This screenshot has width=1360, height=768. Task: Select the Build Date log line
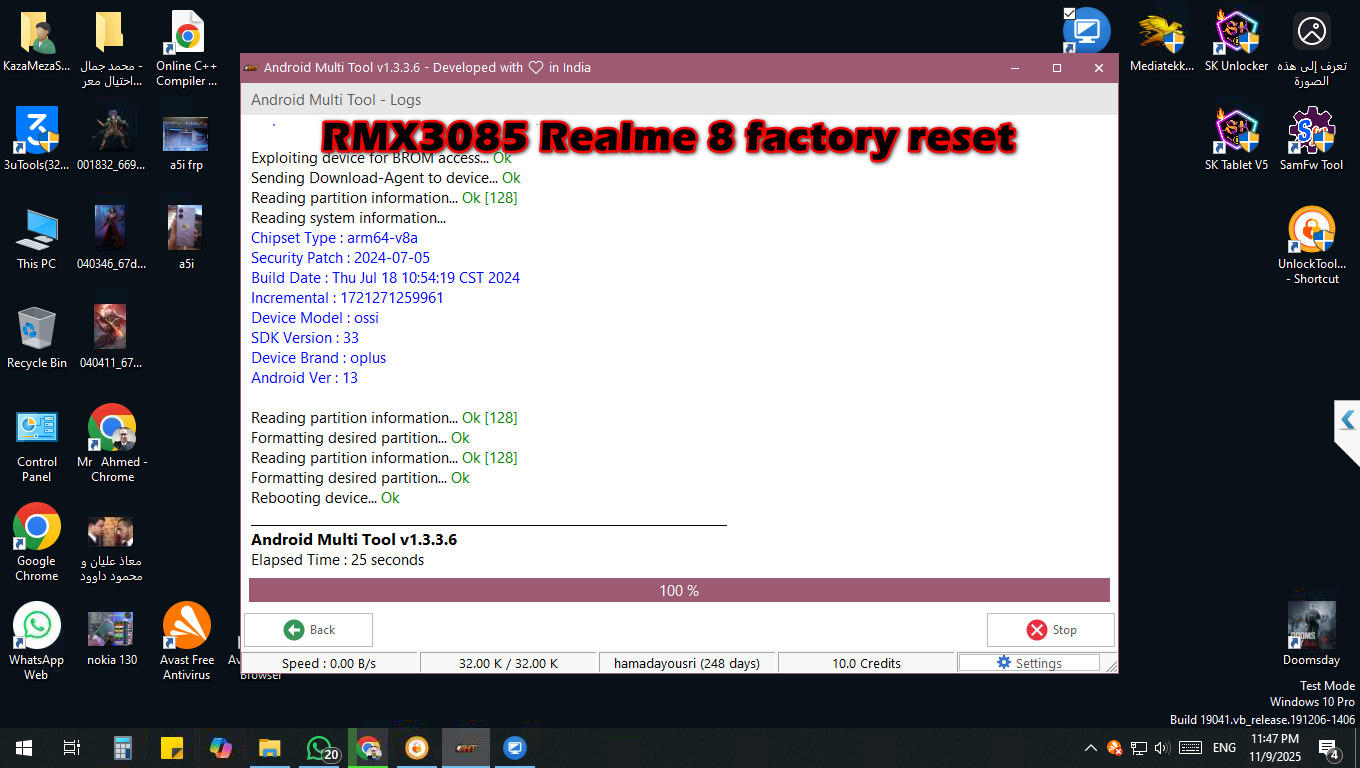(385, 278)
